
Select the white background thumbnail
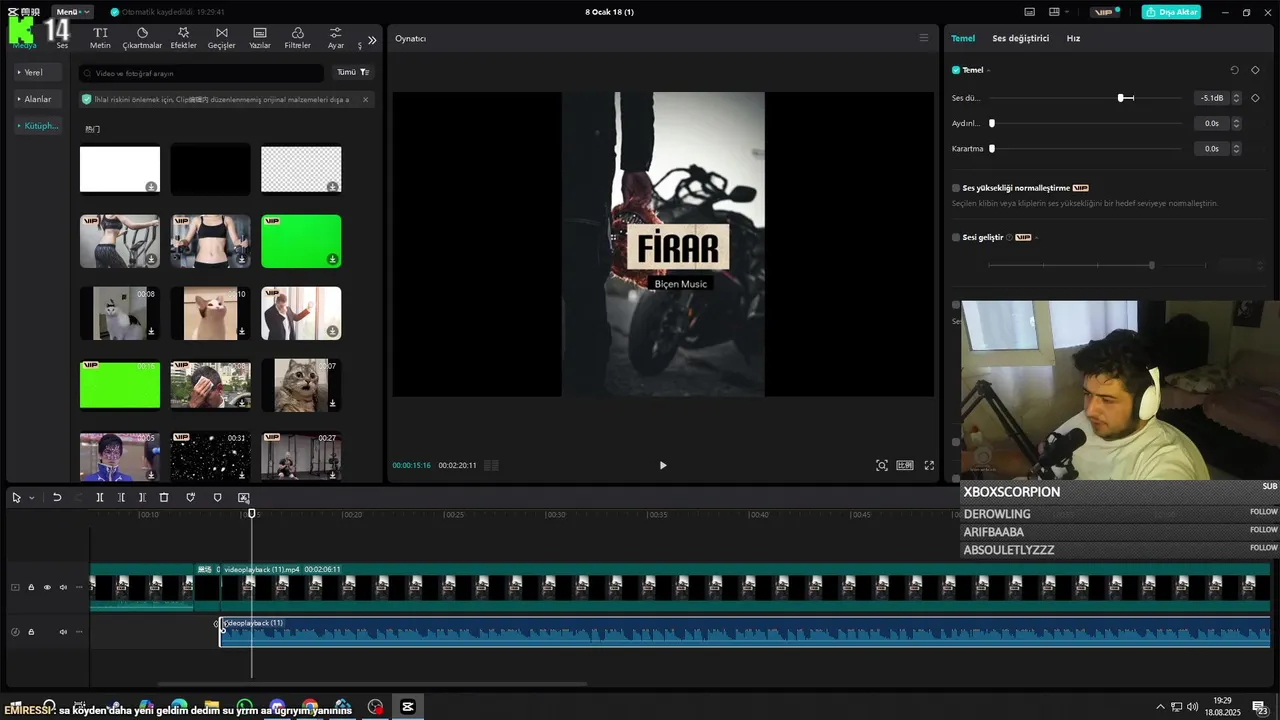[x=120, y=169]
